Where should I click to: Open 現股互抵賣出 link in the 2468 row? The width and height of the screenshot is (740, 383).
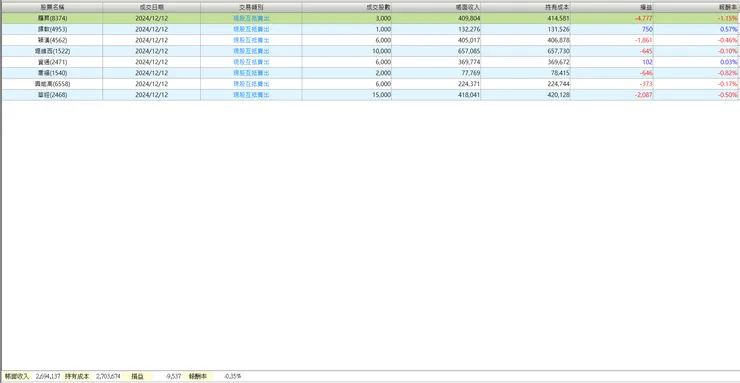[251, 95]
